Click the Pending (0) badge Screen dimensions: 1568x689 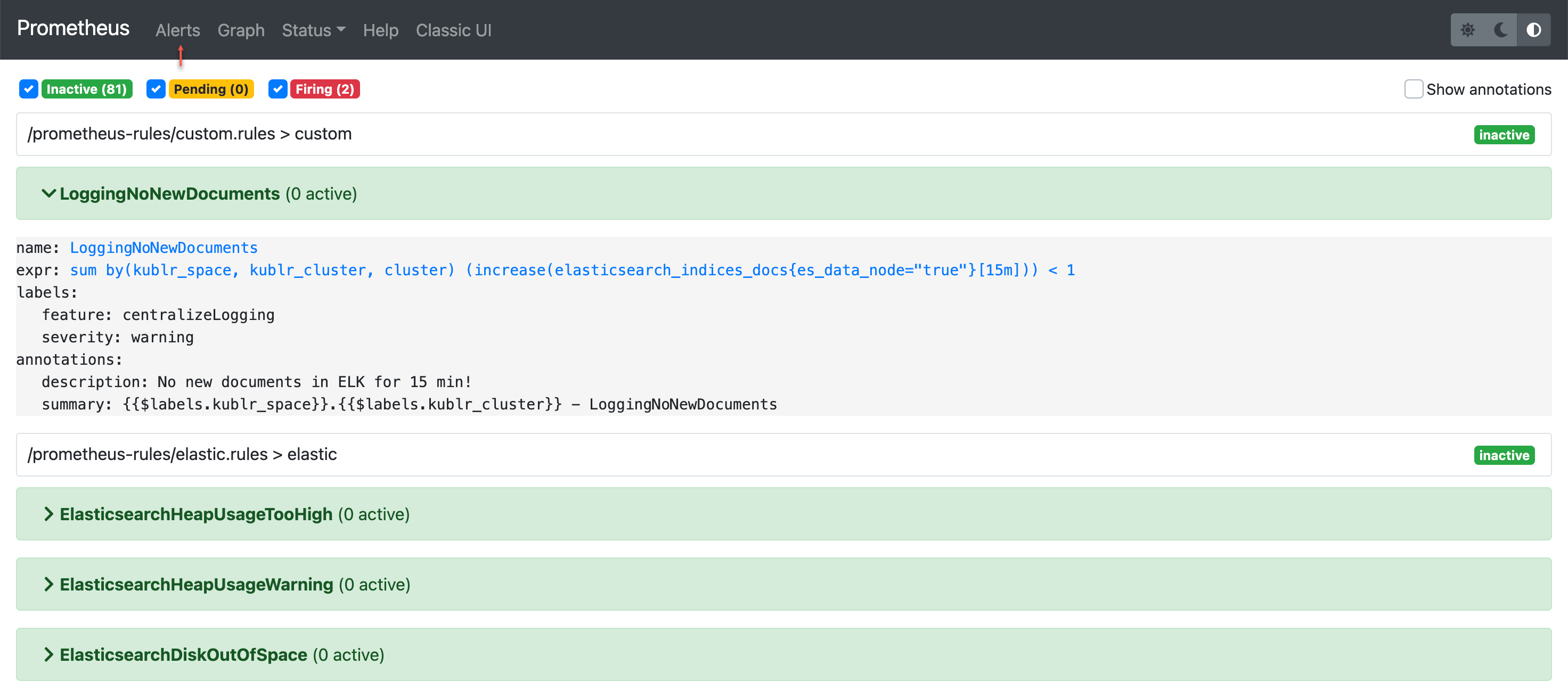(210, 89)
